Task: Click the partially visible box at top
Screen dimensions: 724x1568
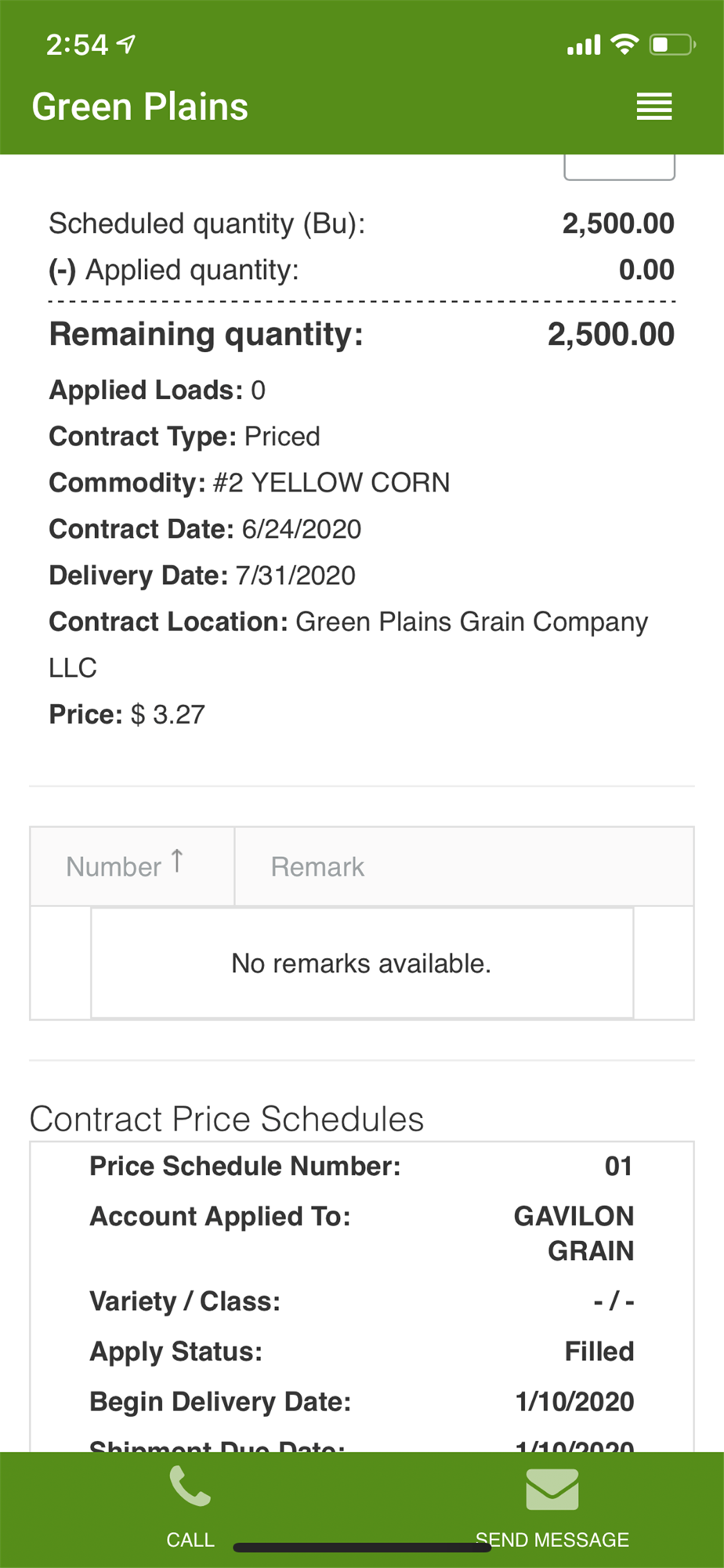Action: click(x=619, y=167)
